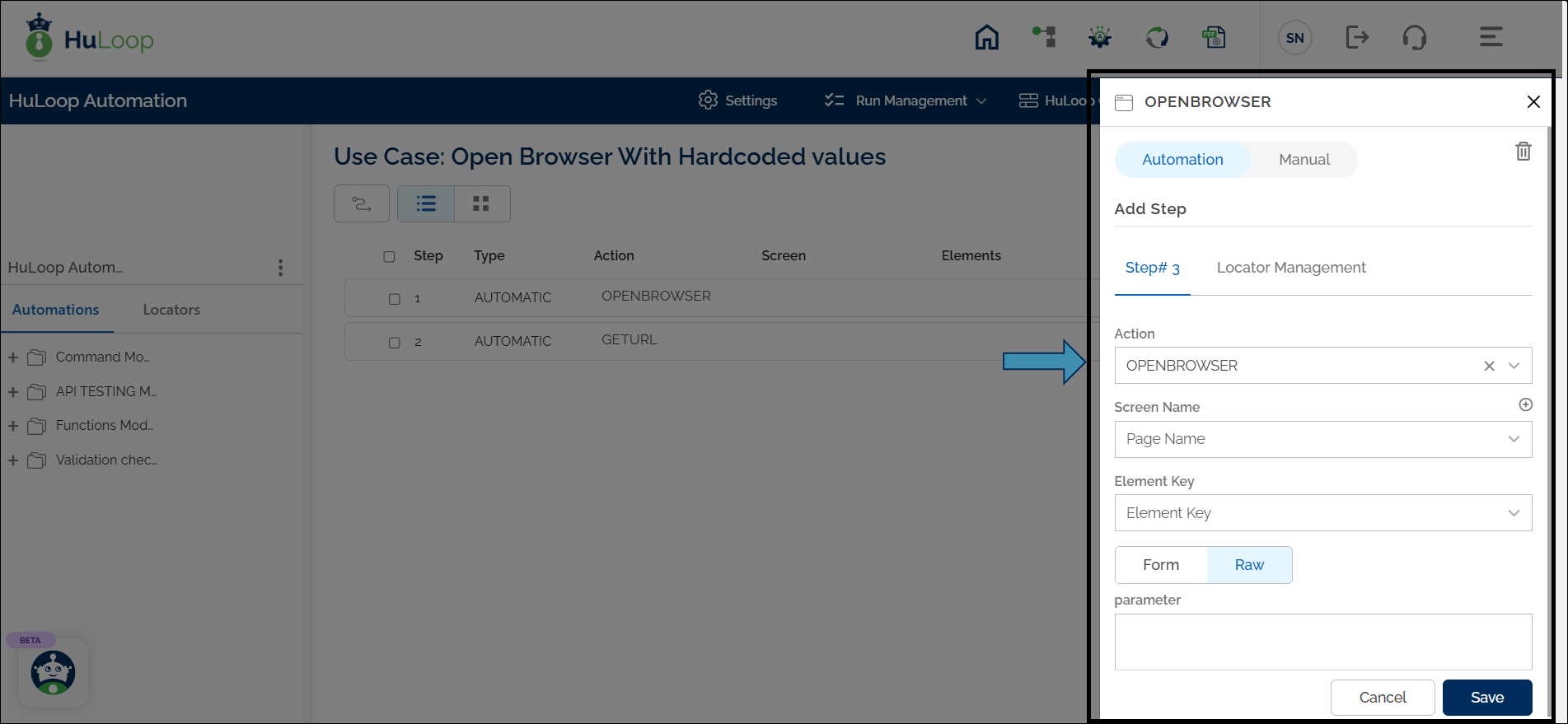Open the Action OPENBROWSER dropdown
The width and height of the screenshot is (1568, 724).
tap(1513, 366)
